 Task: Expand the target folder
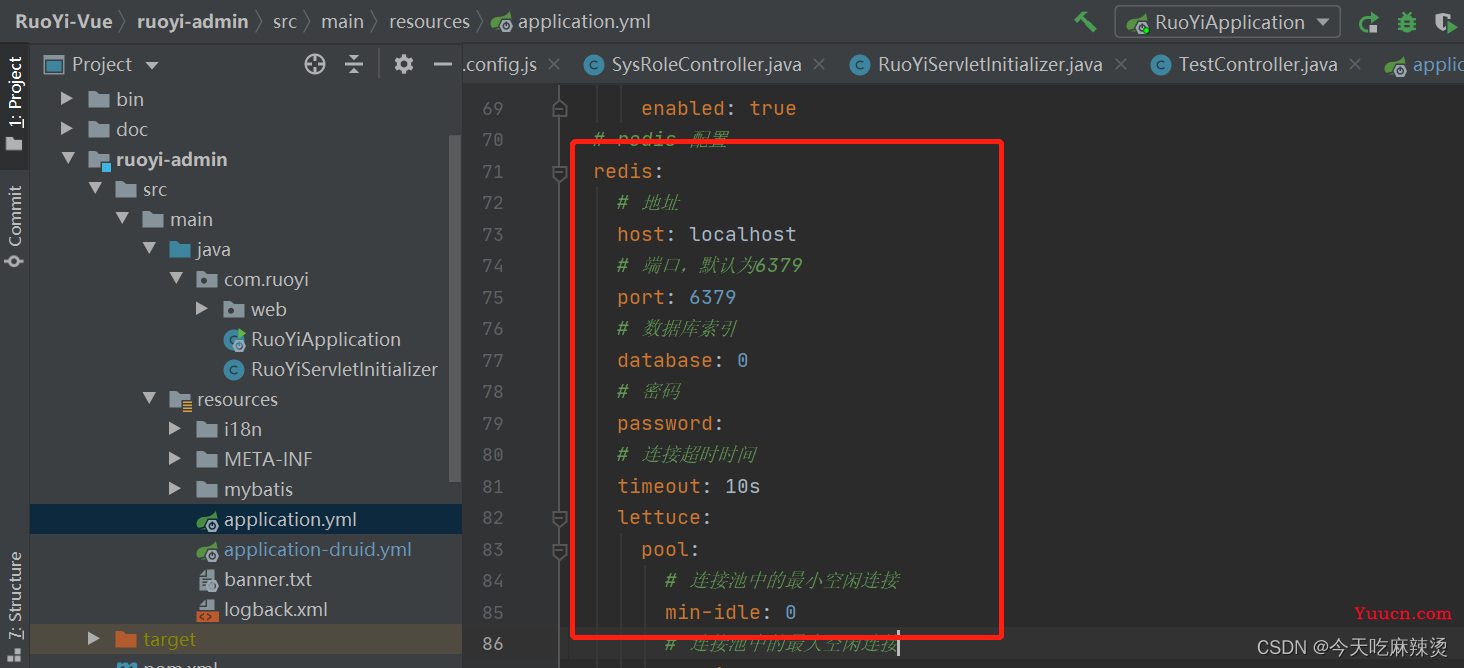94,639
